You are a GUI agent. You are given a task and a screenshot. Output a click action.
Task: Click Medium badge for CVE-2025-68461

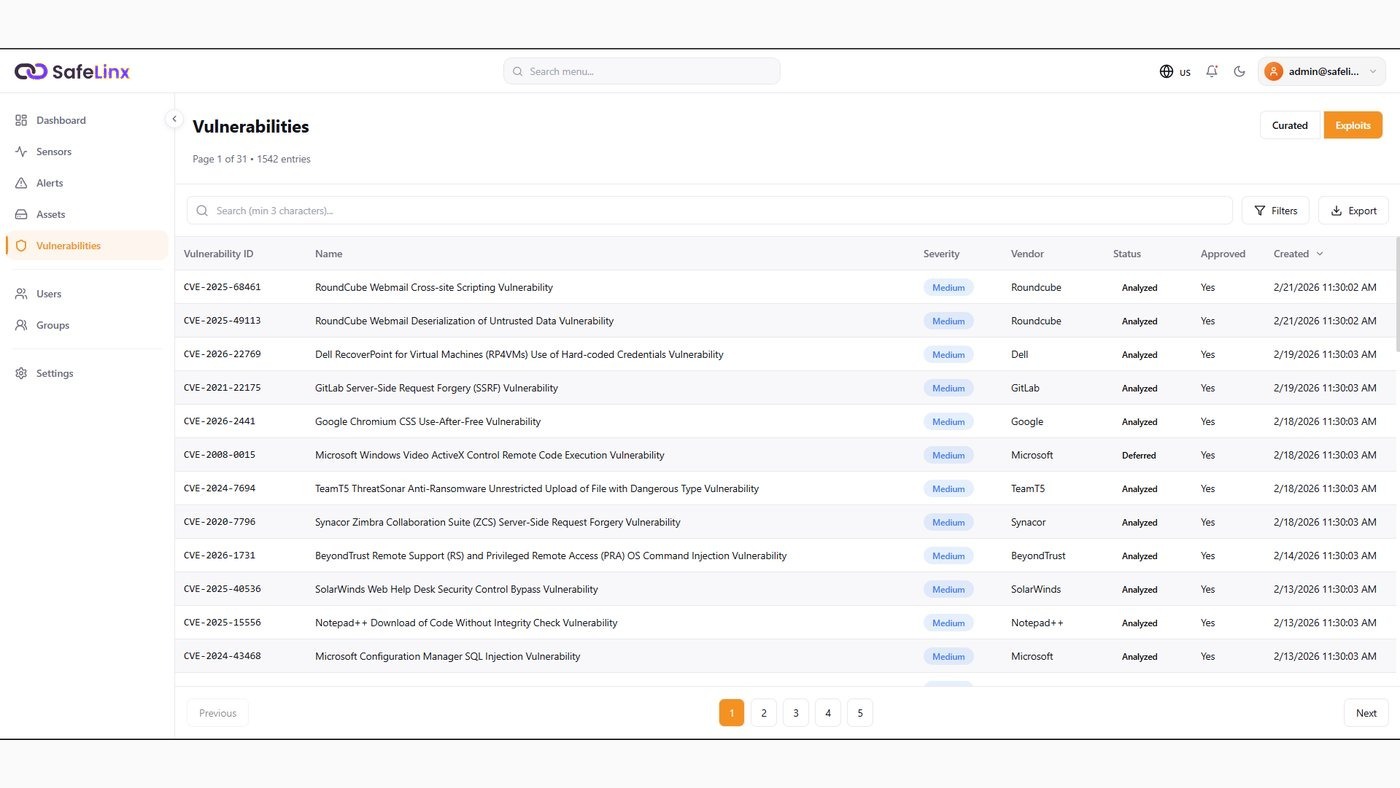click(x=948, y=287)
